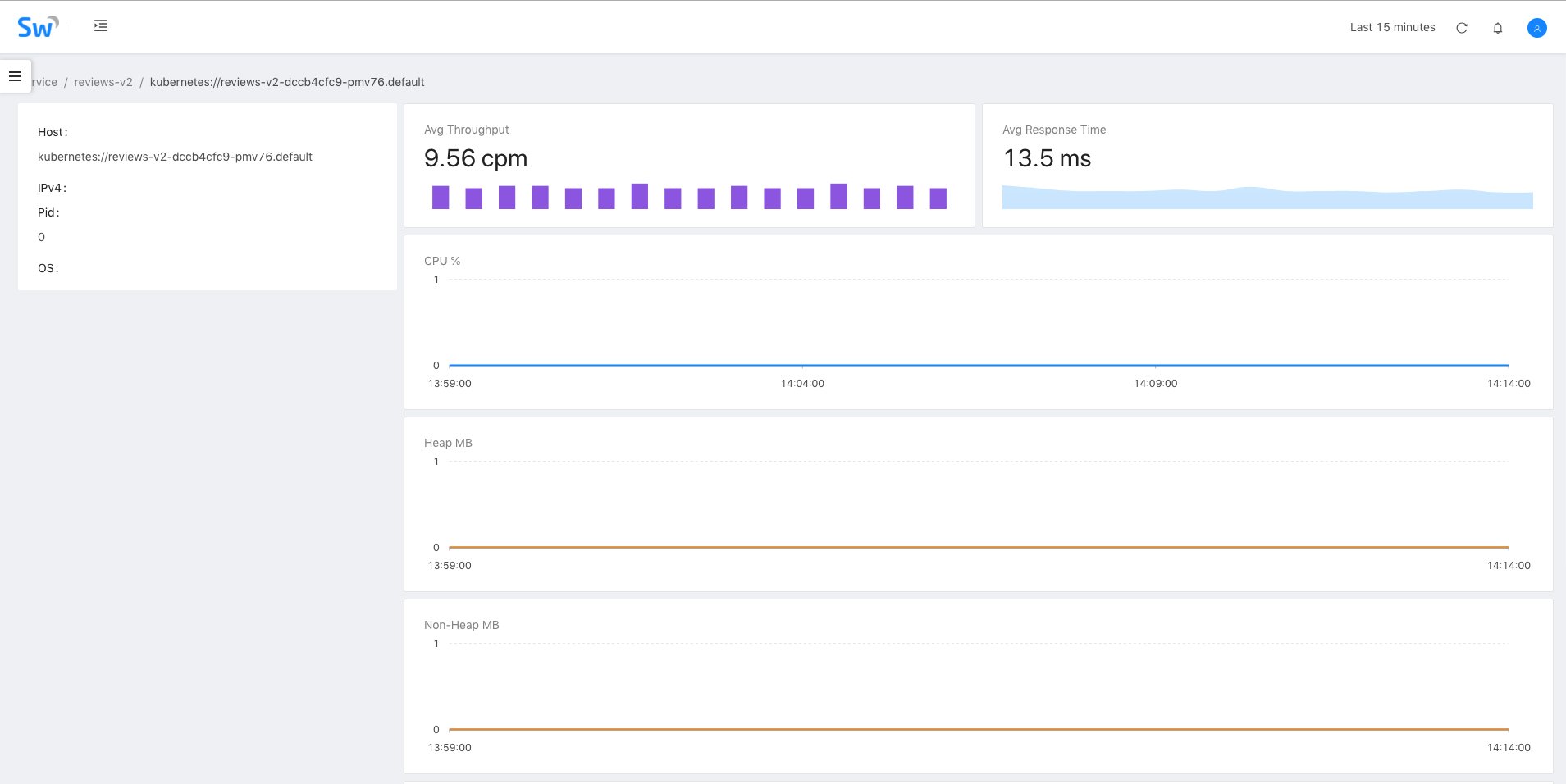Open the alarm bell notifications
Image resolution: width=1566 pixels, height=784 pixels.
(x=1497, y=28)
